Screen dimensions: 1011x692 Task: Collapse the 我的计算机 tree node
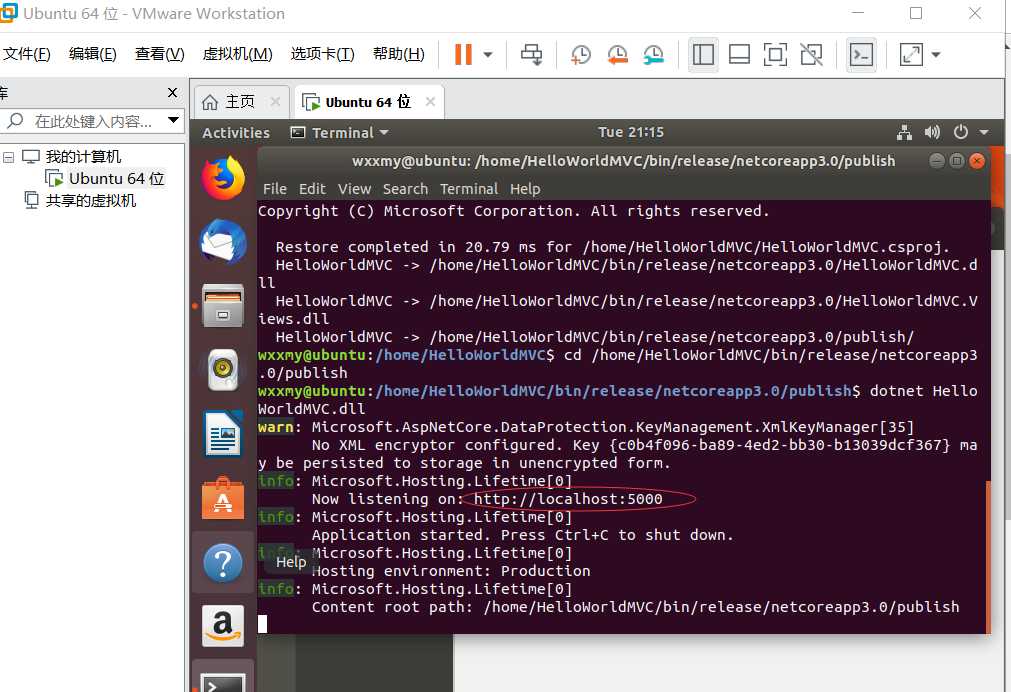[8, 157]
